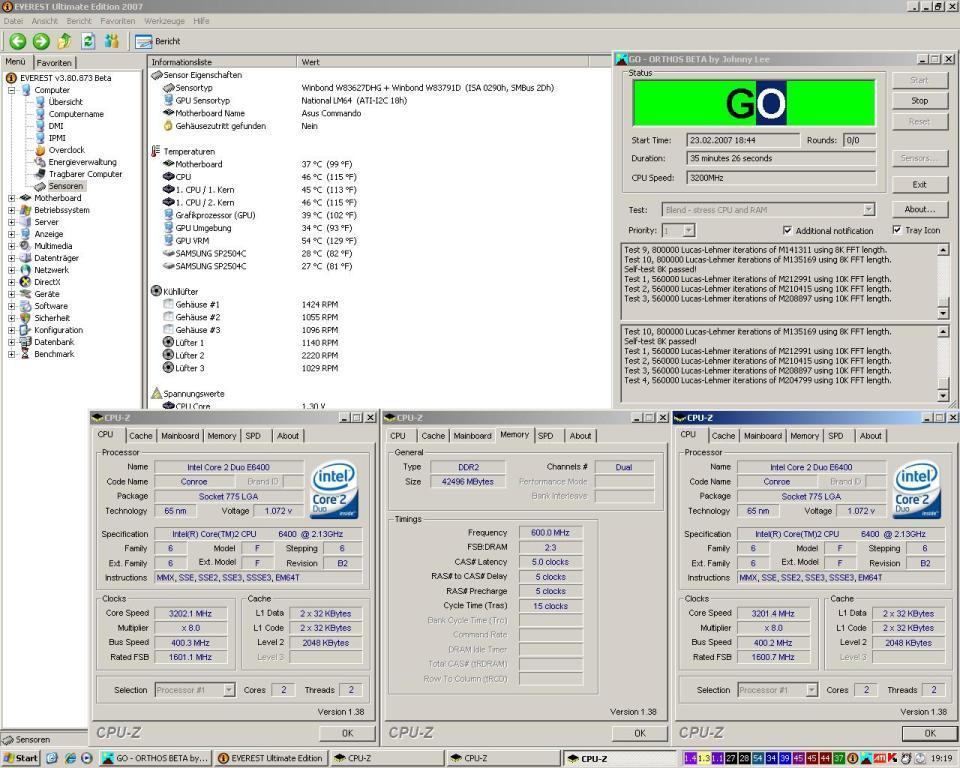Click OK in the left CPU-Z window
Image resolution: width=960 pixels, height=768 pixels.
[x=347, y=733]
